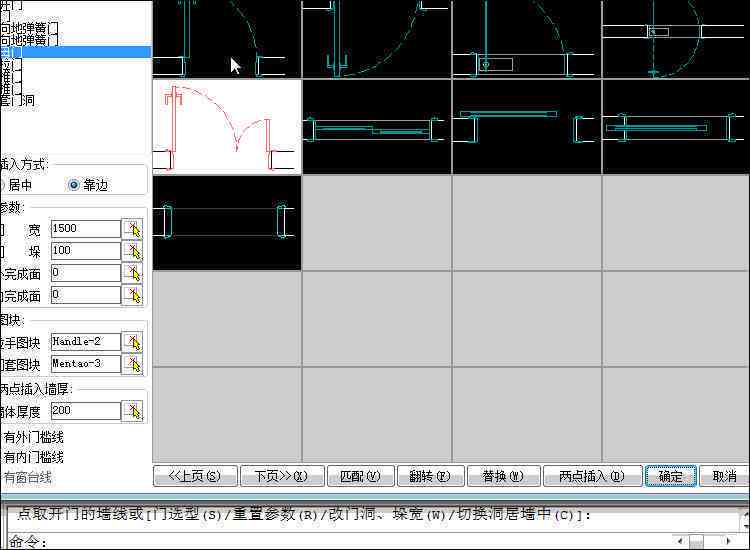Image resolution: width=750 pixels, height=550 pixels.
Task: Click pick icon beside Mentao-3 field
Action: 132,364
